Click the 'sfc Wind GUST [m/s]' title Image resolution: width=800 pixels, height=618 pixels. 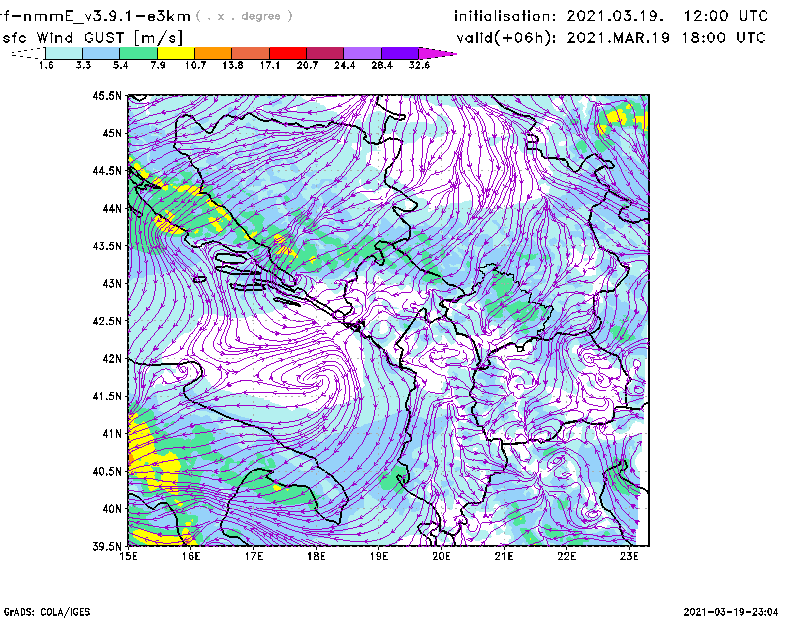point(92,38)
